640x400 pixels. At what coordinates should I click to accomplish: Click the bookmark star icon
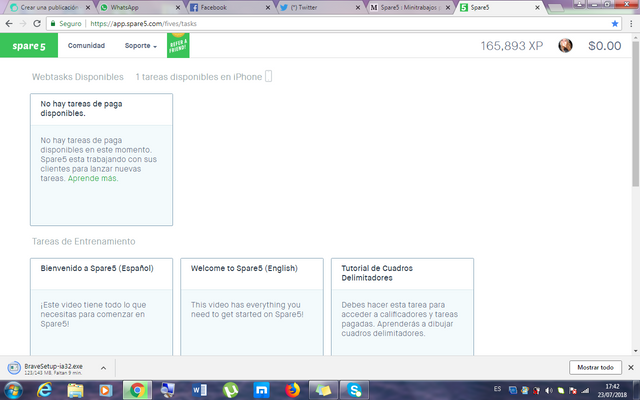[615, 24]
